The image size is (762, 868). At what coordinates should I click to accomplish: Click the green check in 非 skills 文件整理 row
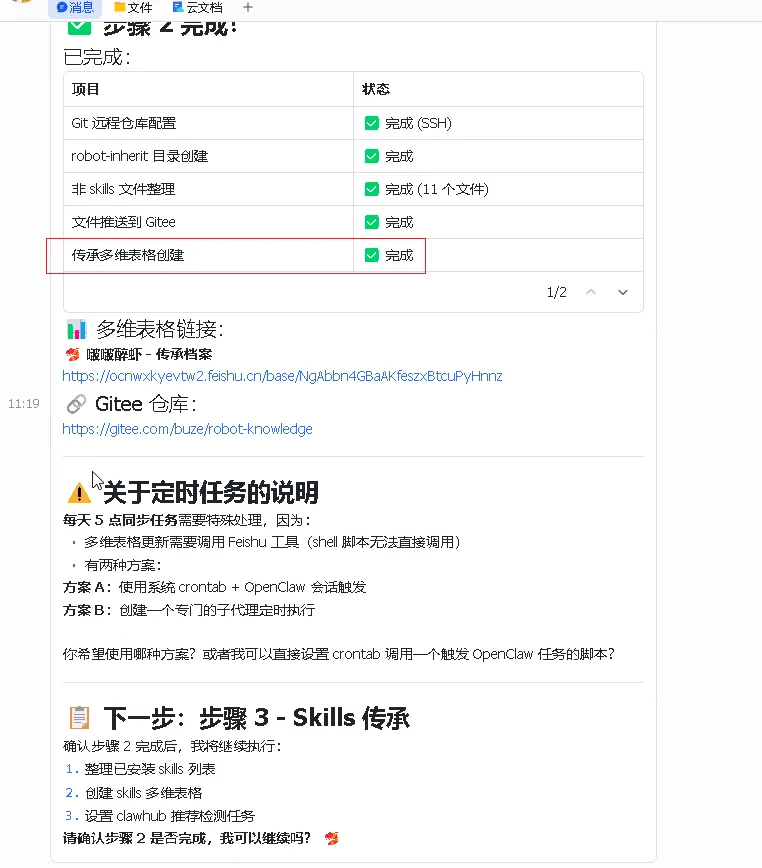click(372, 189)
